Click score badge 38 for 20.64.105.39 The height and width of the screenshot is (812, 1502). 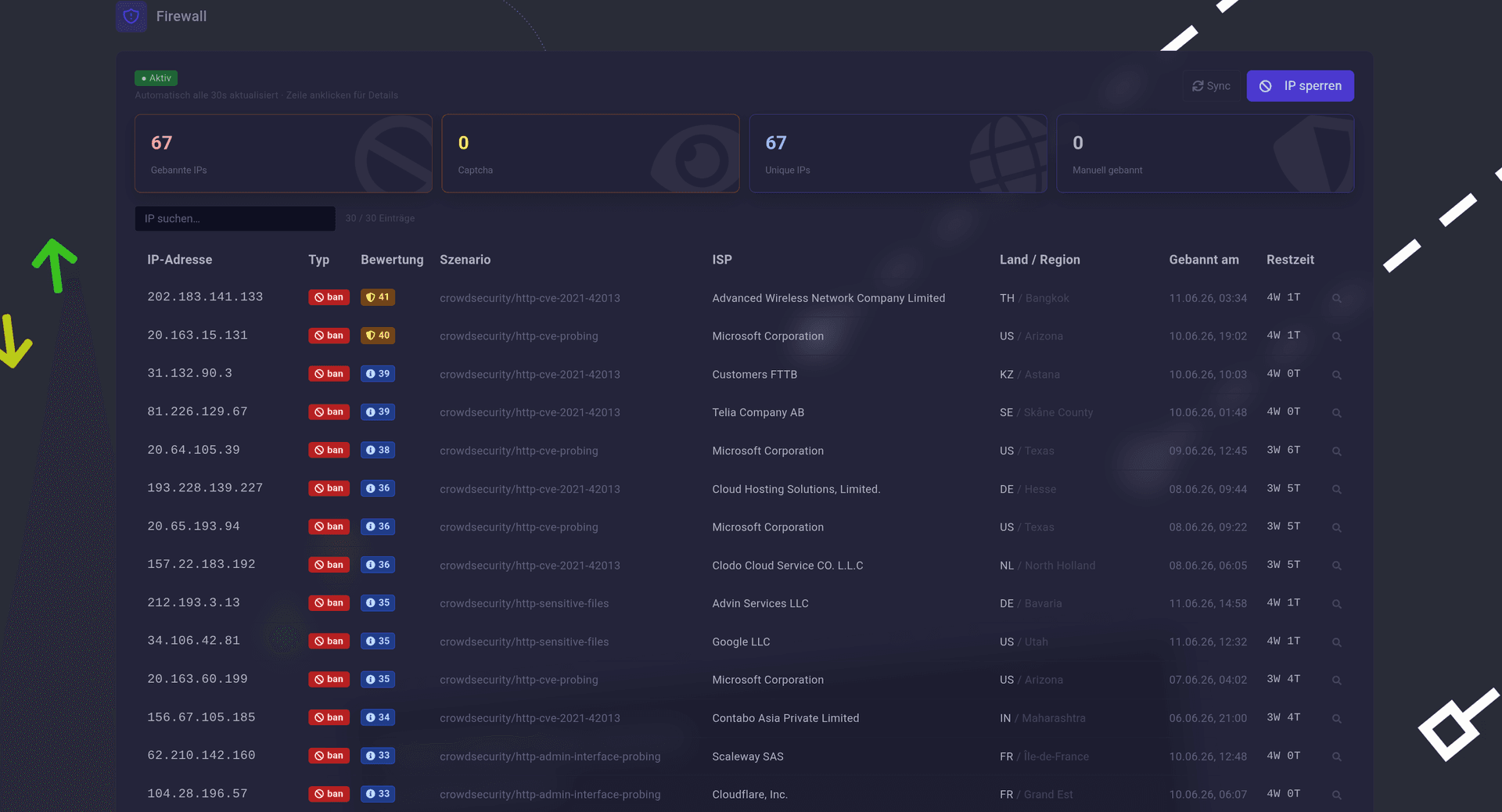(x=378, y=450)
